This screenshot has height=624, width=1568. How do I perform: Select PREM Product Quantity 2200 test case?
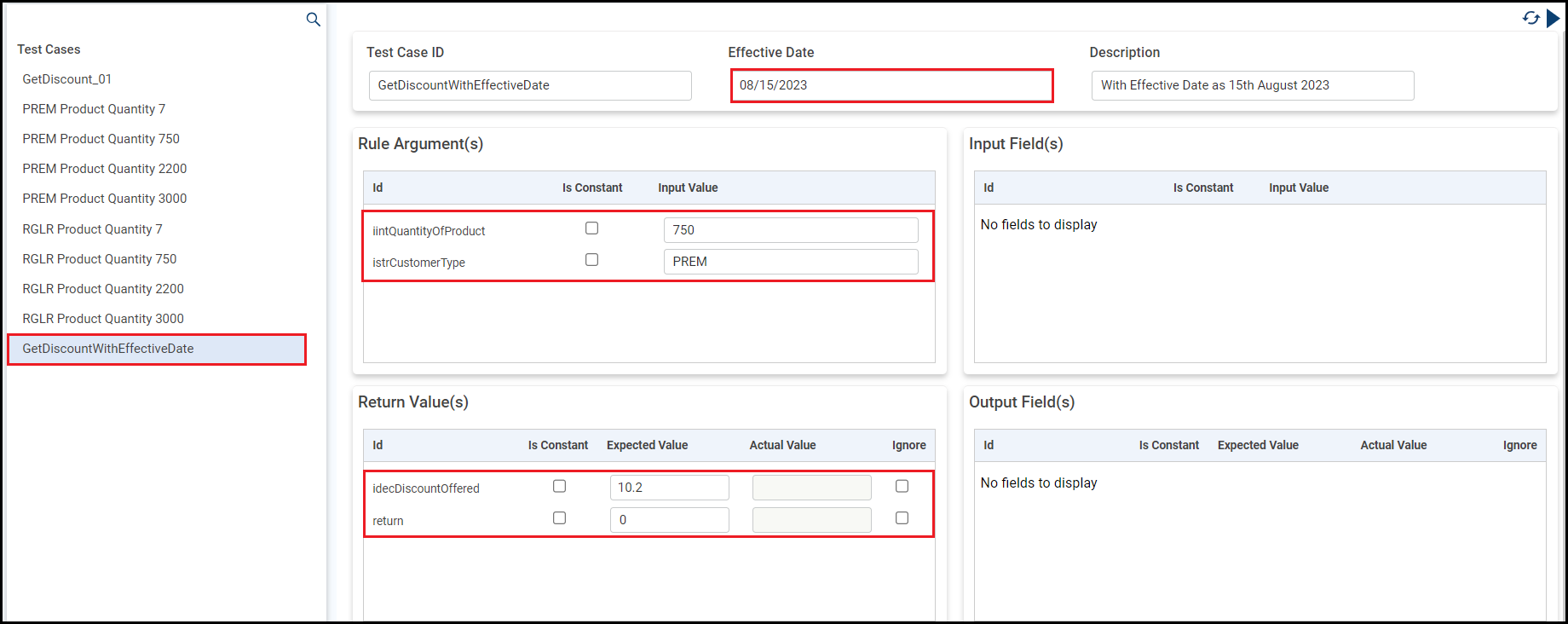[x=105, y=169]
